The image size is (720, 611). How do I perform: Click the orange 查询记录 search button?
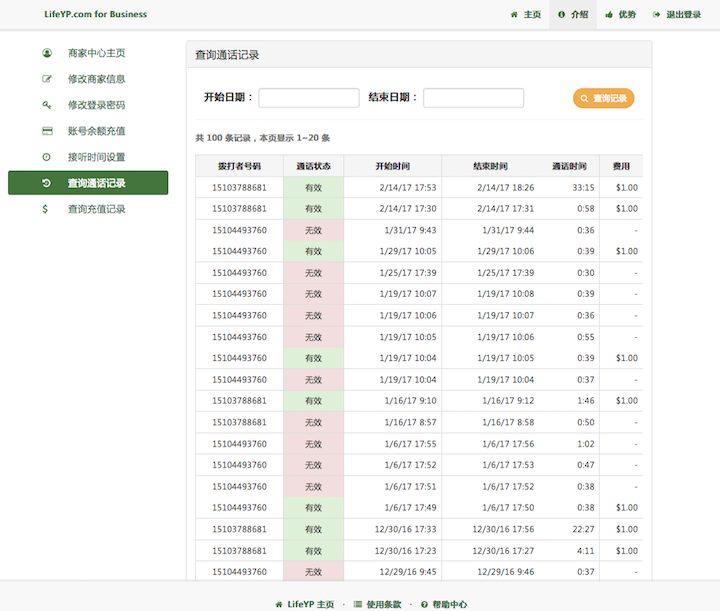[x=603, y=98]
